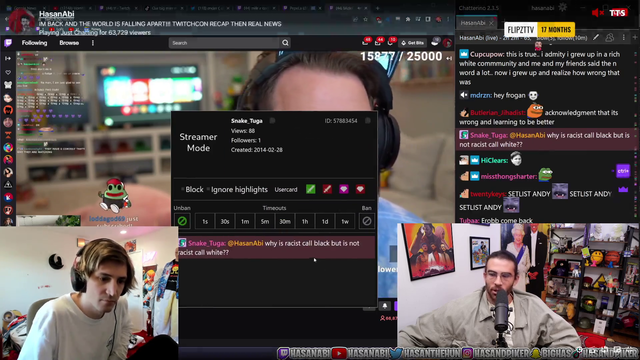Click the red sword unmod icon
The width and height of the screenshot is (640, 360).
(x=327, y=189)
